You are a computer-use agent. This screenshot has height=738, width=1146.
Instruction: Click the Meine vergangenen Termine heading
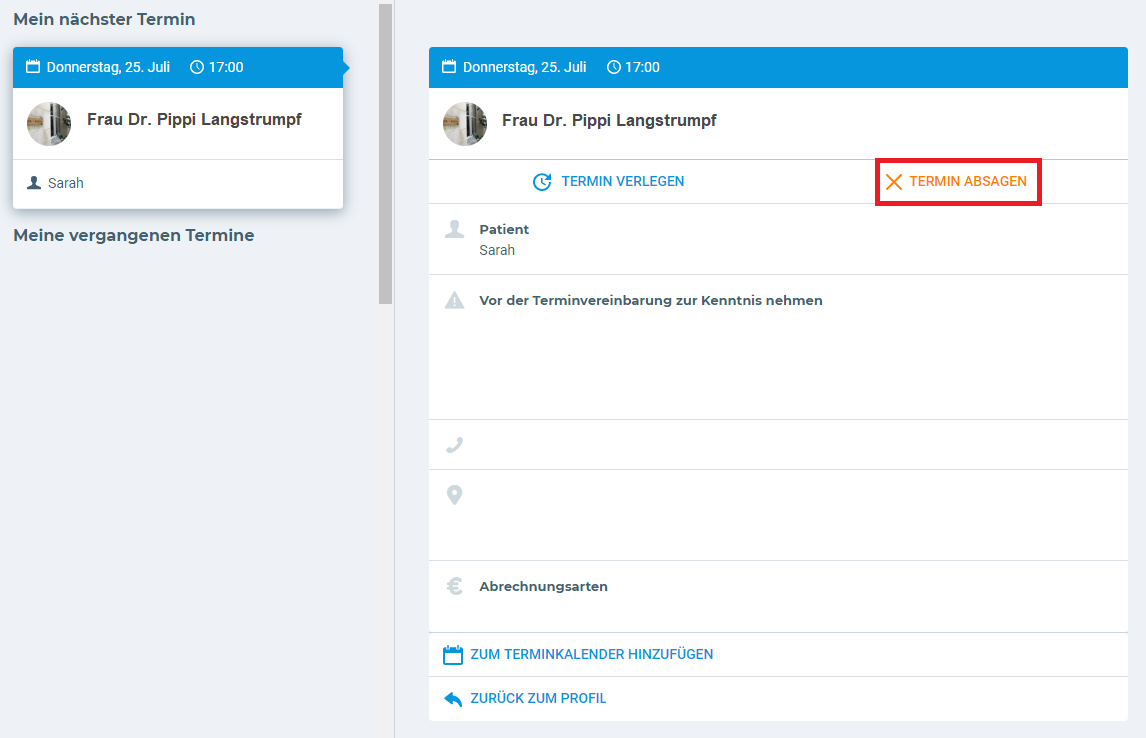(134, 236)
